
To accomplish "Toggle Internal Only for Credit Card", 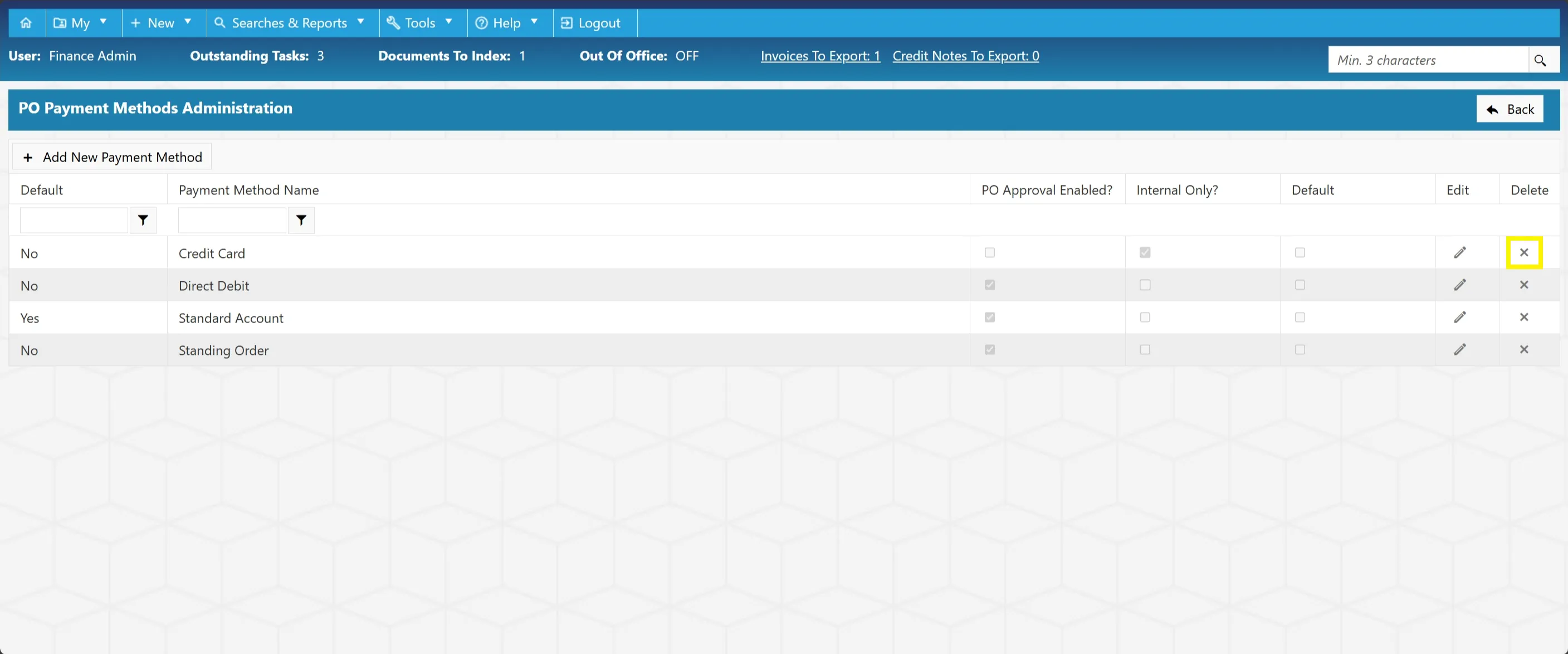I will [1145, 253].
